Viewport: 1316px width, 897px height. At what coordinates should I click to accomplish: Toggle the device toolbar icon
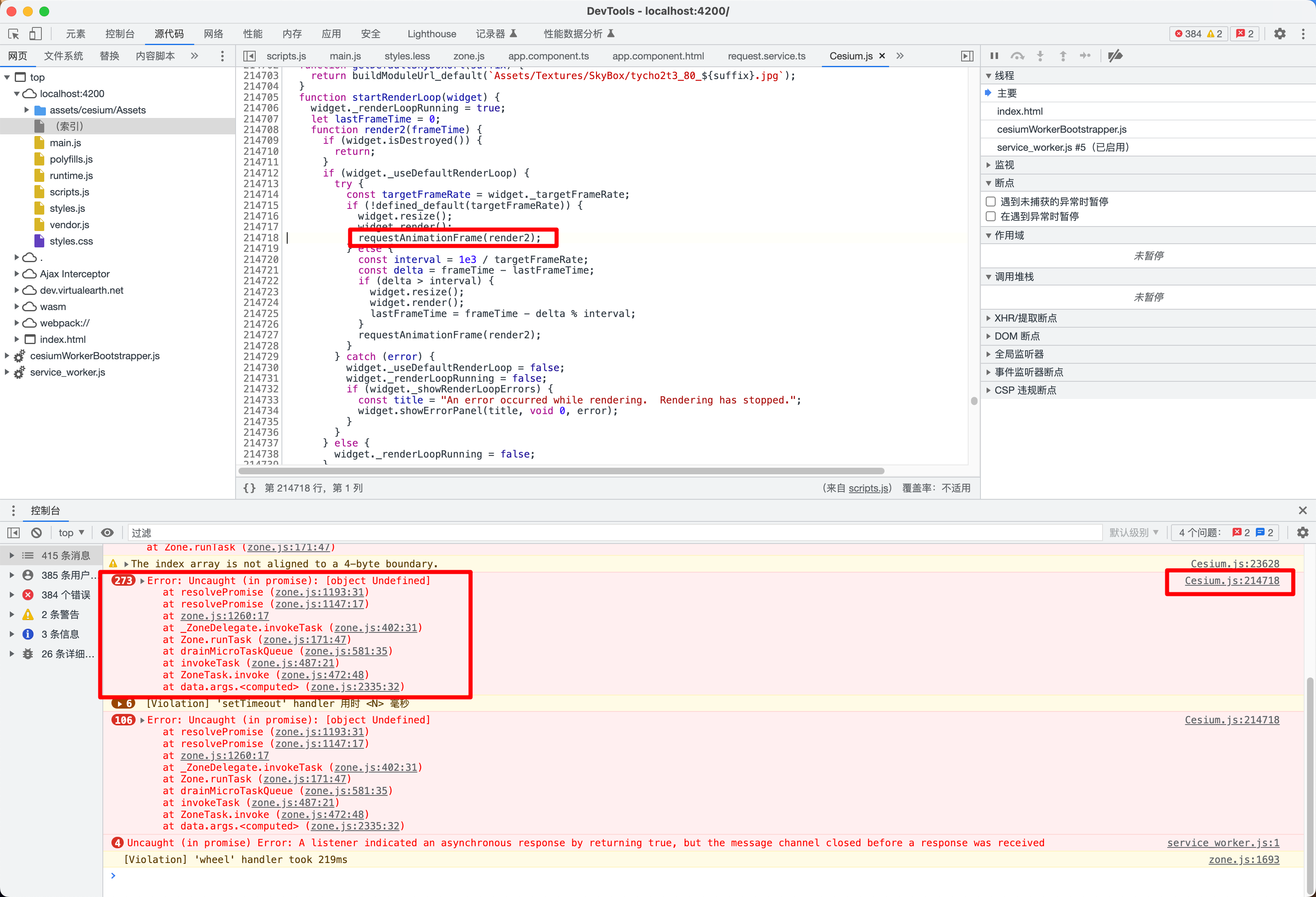(x=35, y=34)
